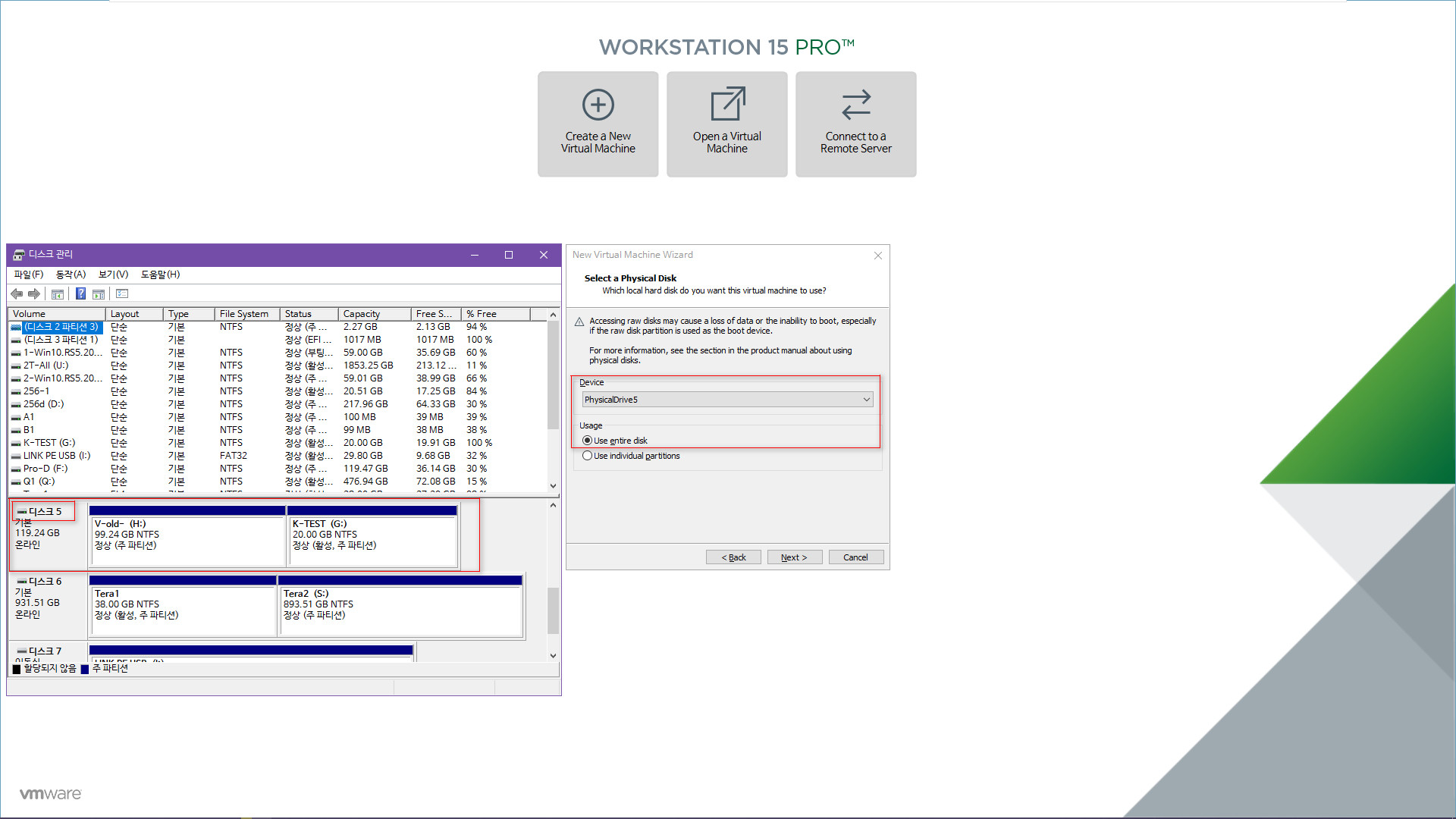Sort by File System column header
Image resolution: width=1456 pixels, height=819 pixels.
(x=247, y=314)
